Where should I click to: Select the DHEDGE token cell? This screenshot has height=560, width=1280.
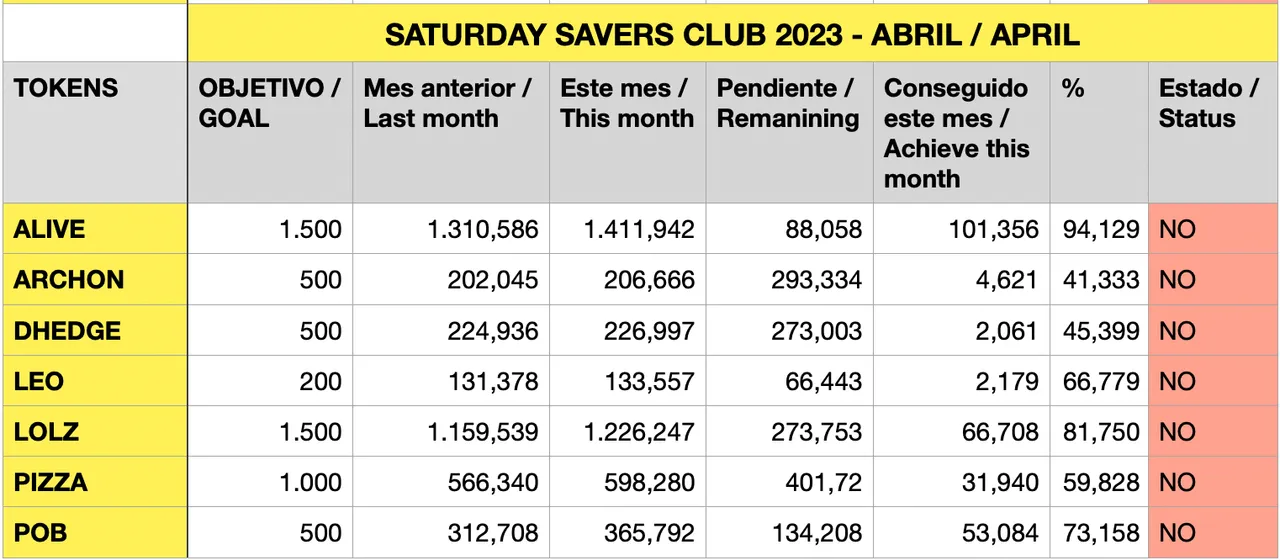pyautogui.click(x=95, y=331)
